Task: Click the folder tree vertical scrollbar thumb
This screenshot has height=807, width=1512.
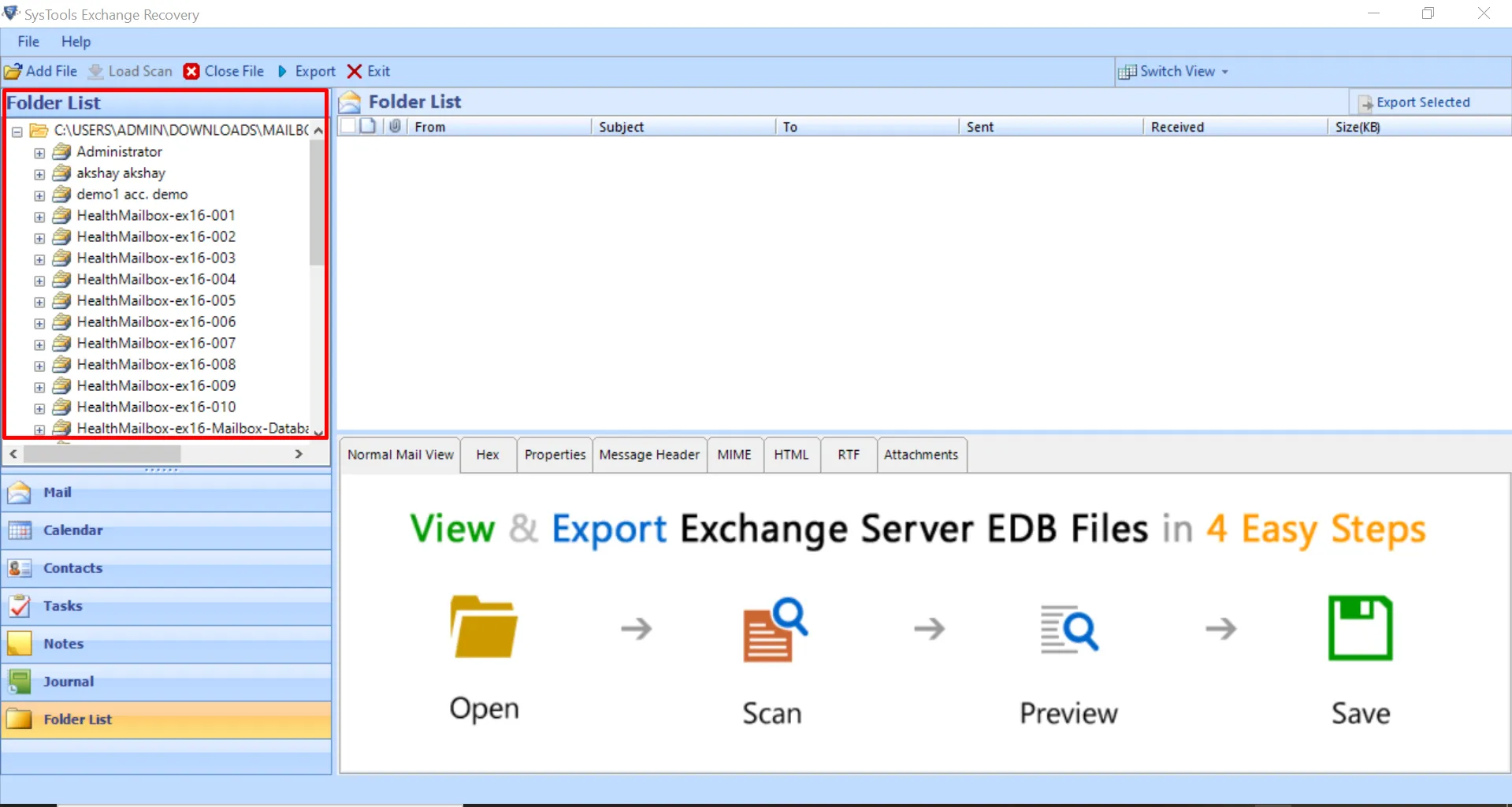Action: tap(317, 202)
